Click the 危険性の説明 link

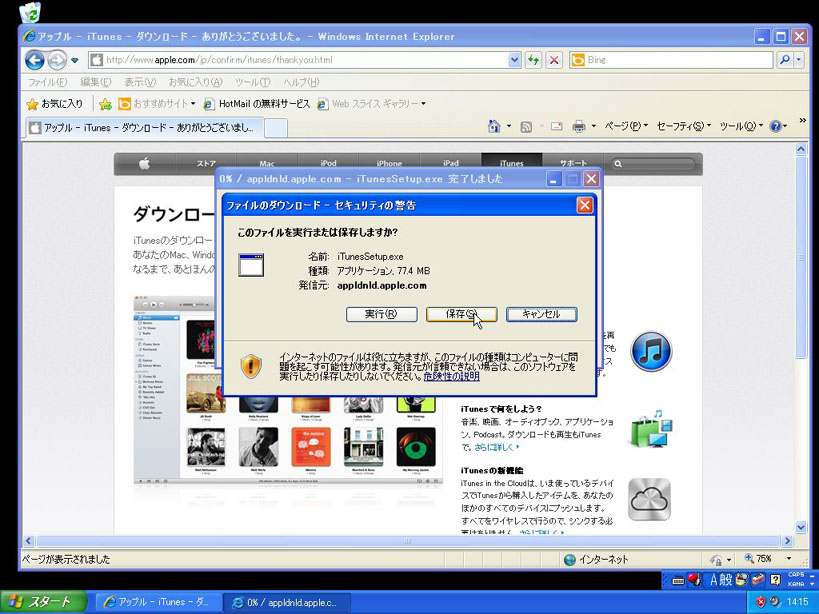tap(451, 376)
